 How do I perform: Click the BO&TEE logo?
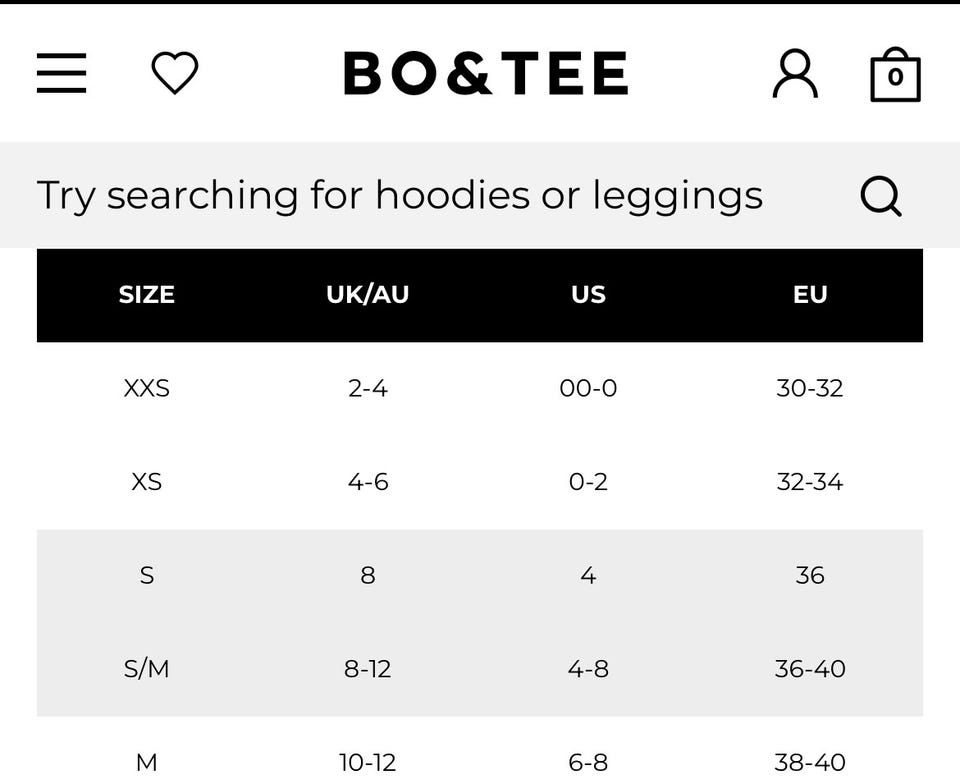[486, 74]
